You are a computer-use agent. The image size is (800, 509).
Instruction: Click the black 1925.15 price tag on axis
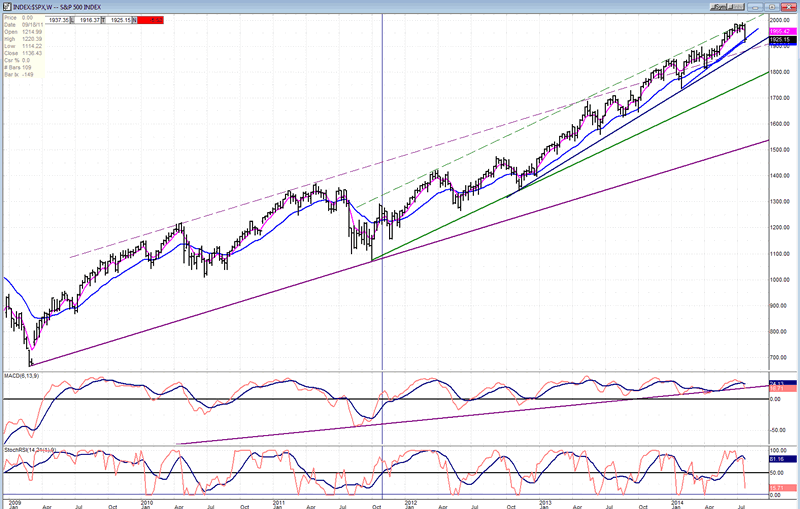click(782, 39)
